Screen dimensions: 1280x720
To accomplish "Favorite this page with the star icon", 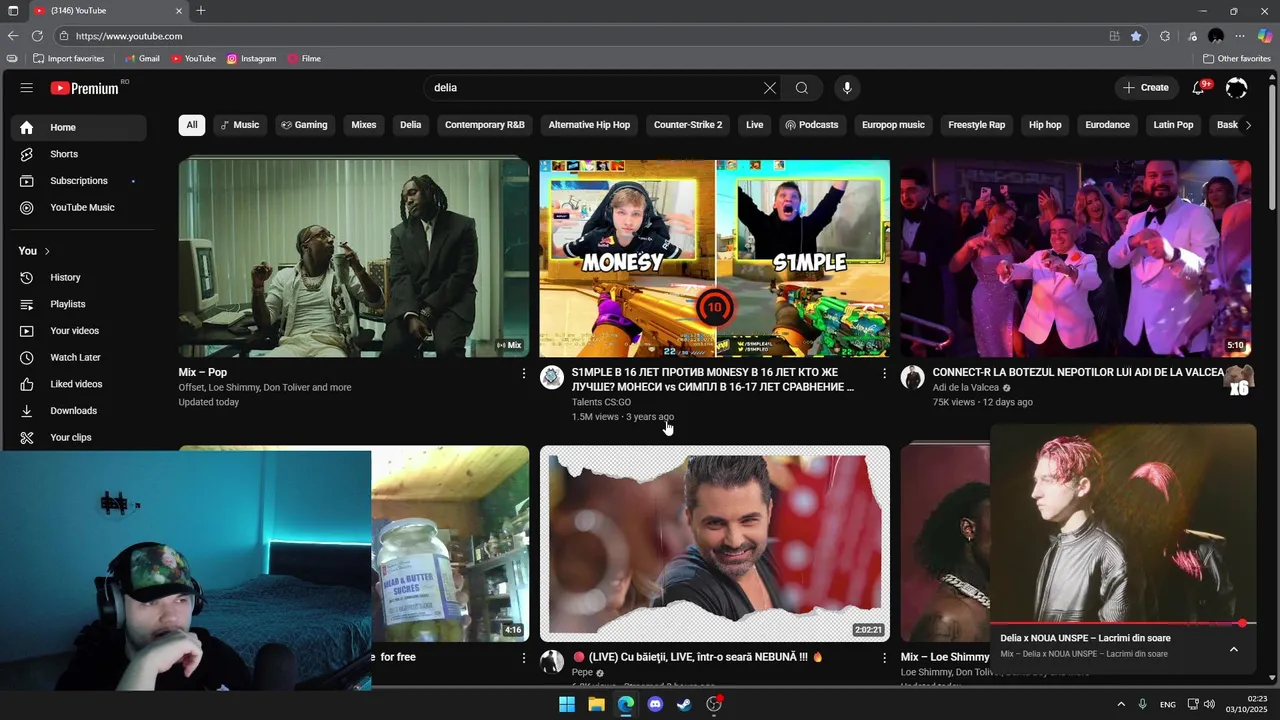I will point(1136,36).
